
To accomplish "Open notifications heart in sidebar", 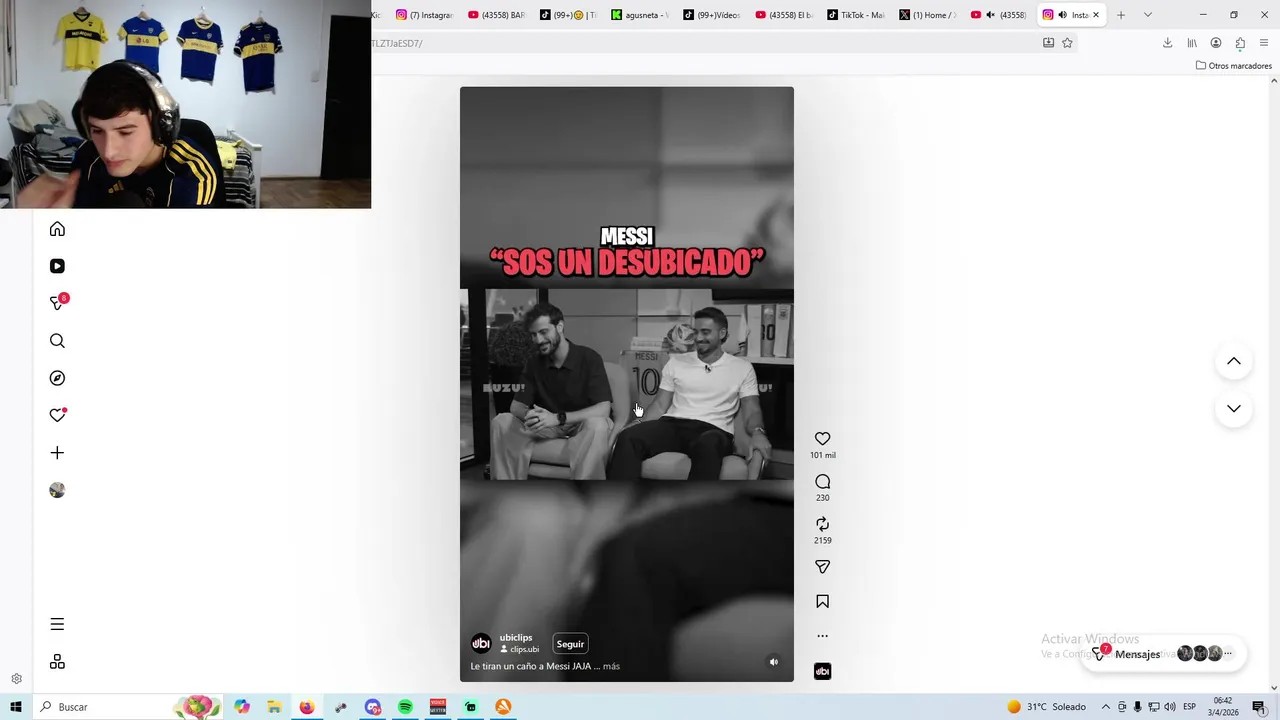I will pyautogui.click(x=57, y=415).
